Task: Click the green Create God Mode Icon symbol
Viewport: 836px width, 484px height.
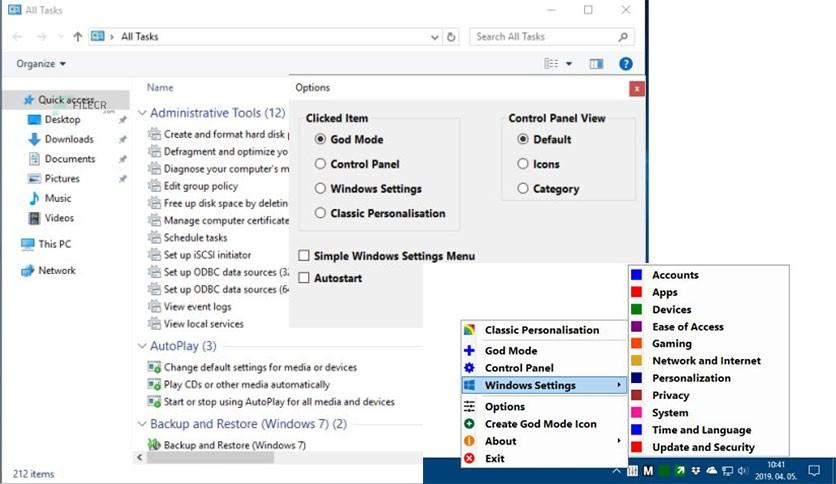Action: tap(469, 424)
